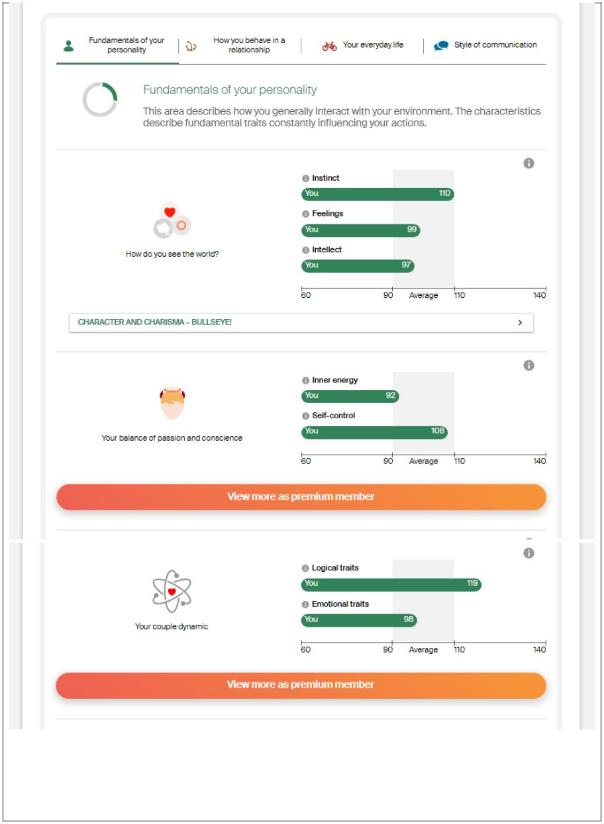Open info for couple dynamic section
This screenshot has width=604, height=824.
529,553
